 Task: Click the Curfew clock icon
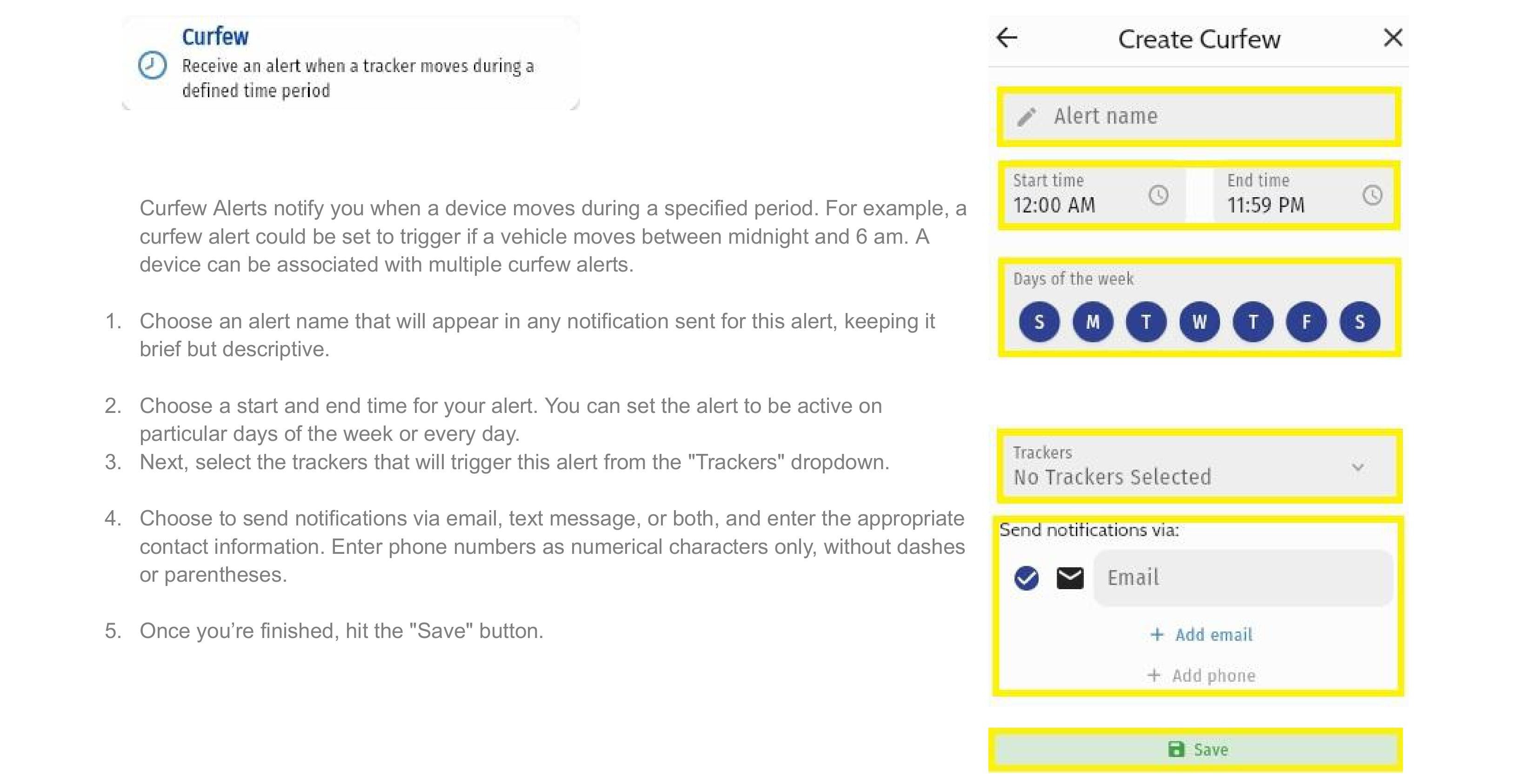pos(153,65)
